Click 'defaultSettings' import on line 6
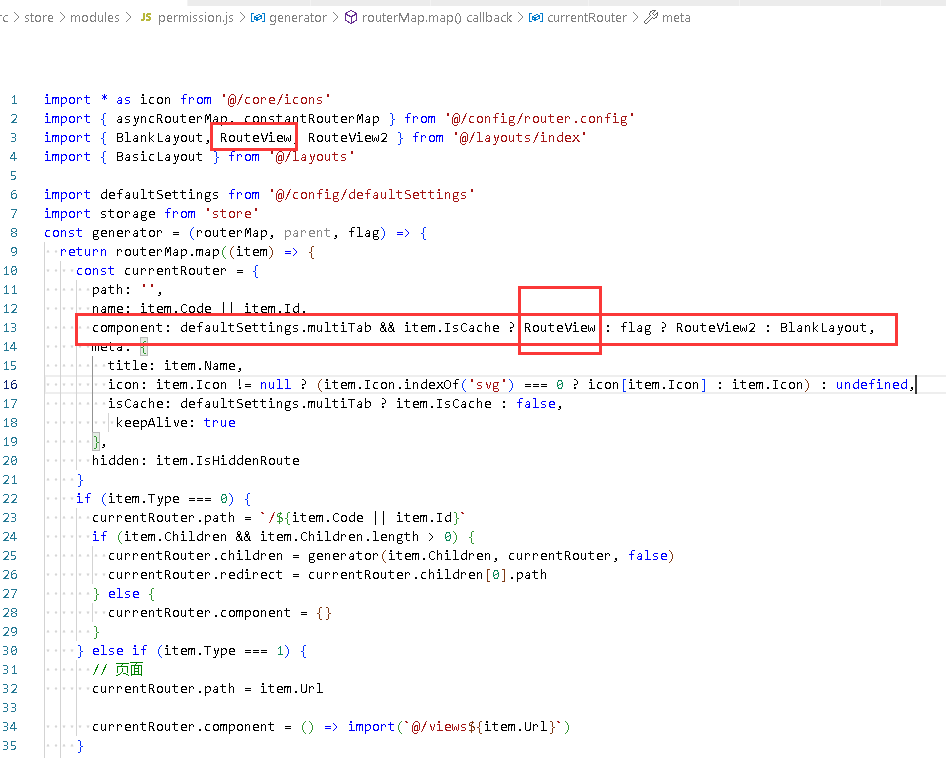Screen dimensions: 946x758 159,195
